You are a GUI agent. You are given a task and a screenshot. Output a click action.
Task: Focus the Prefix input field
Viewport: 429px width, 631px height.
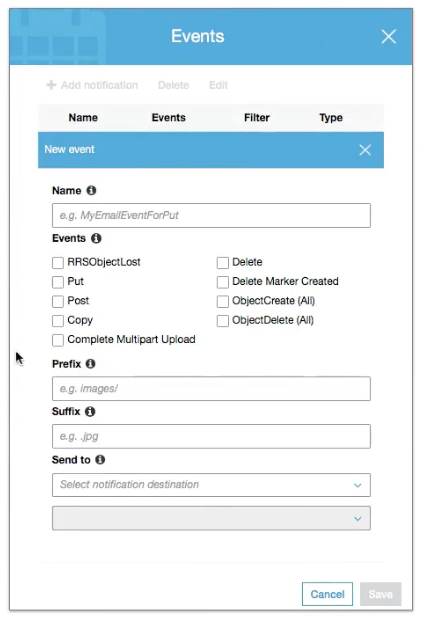click(x=211, y=389)
